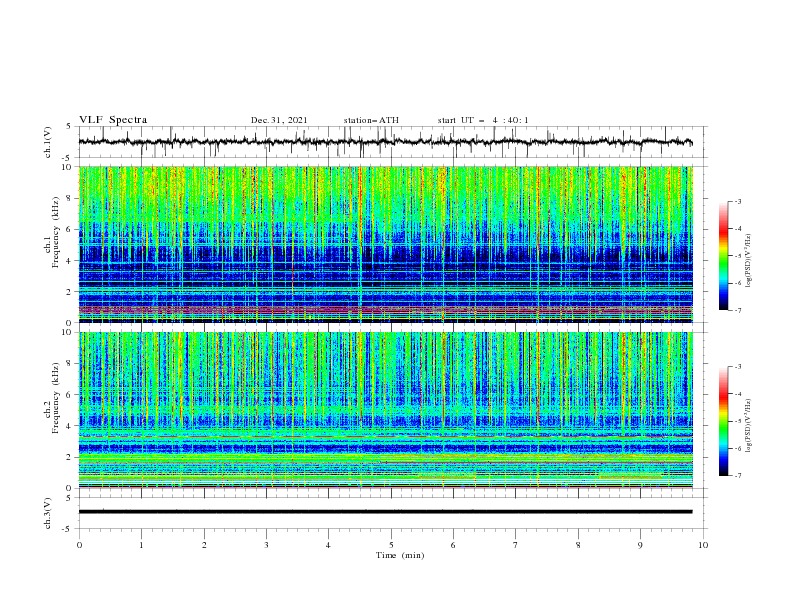
Task: Click time axis tick label "7"
Action: point(516,545)
